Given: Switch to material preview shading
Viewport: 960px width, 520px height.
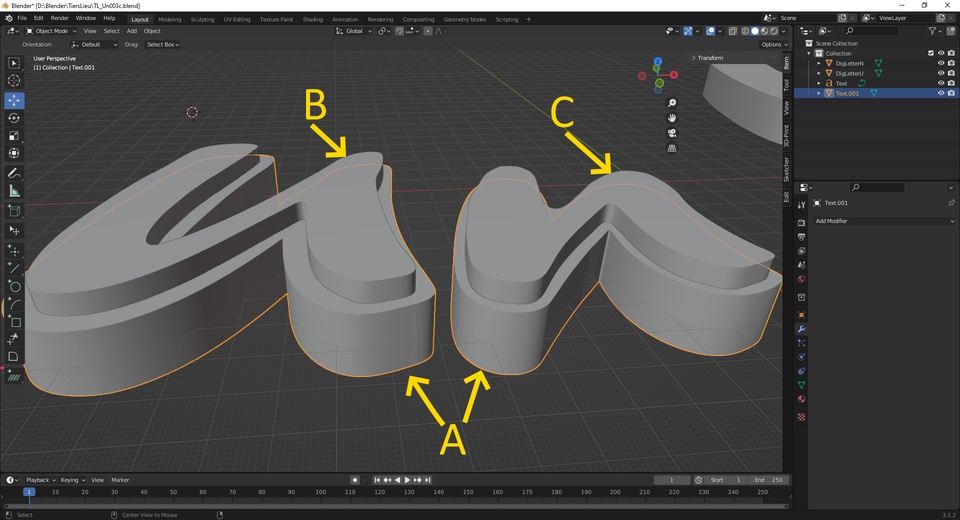Looking at the screenshot, I should (x=765, y=31).
